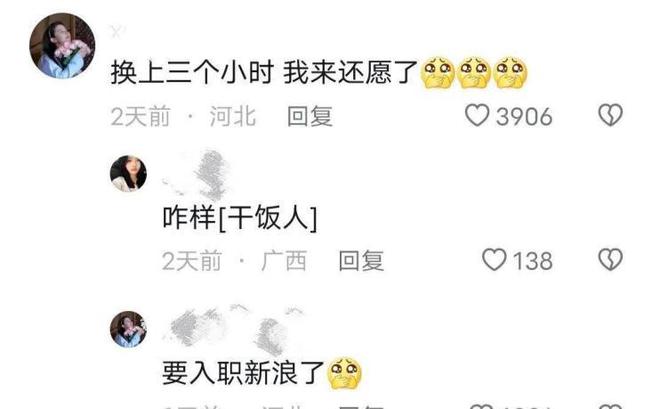The width and height of the screenshot is (660, 409).
Task: Open avatar of the 要入职新浪了 replier
Action: [128, 329]
